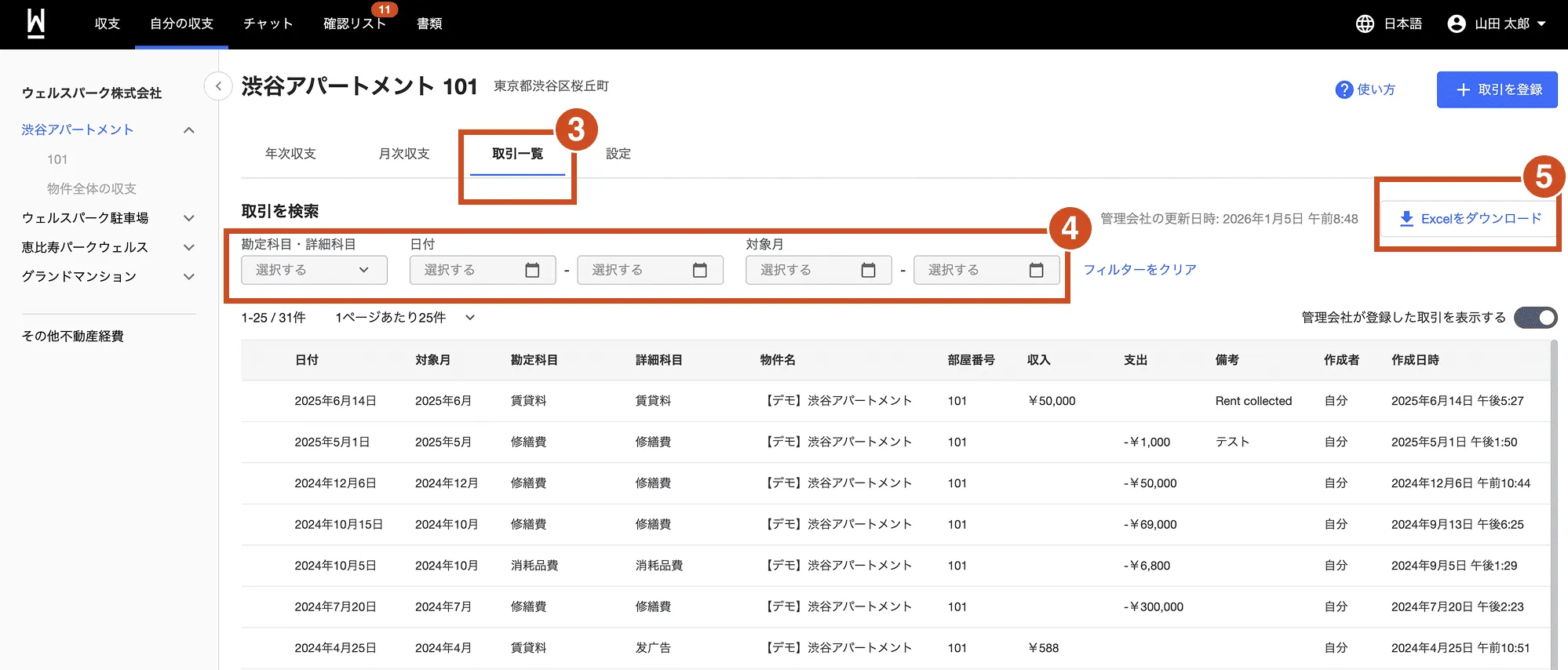The height and width of the screenshot is (670, 1568).
Task: Click the ¥50,000 income cell
Action: point(1052,401)
